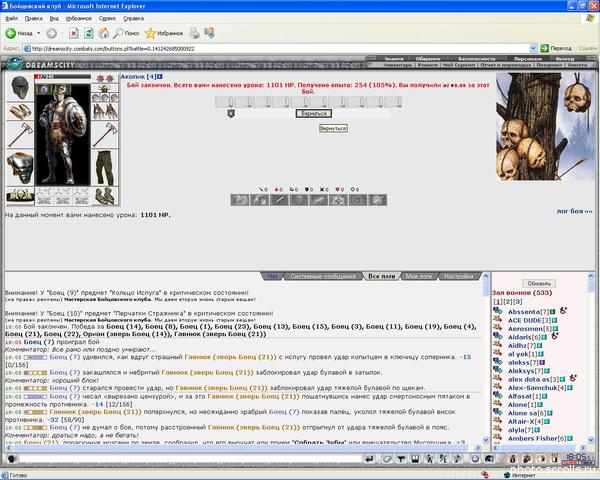Select the right-hand axe weapon slot
The image size is (600, 480).
105,135
